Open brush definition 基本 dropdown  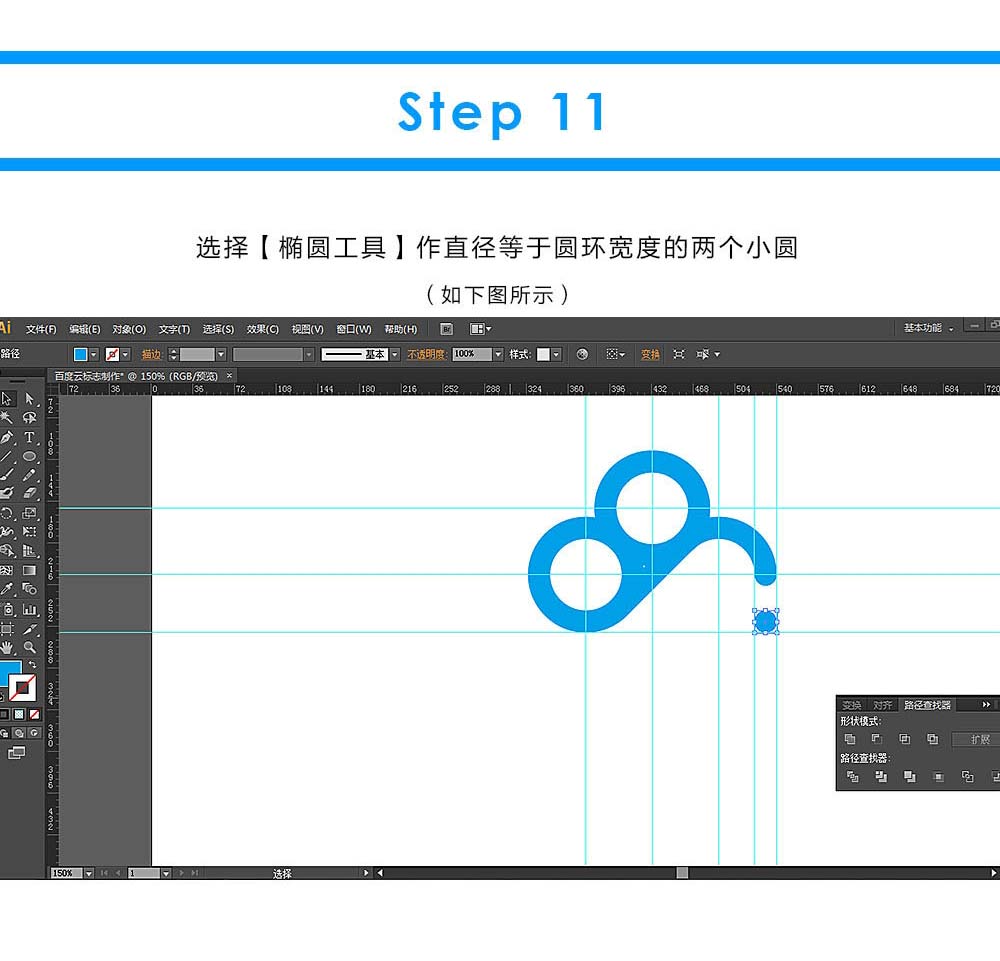pos(395,354)
